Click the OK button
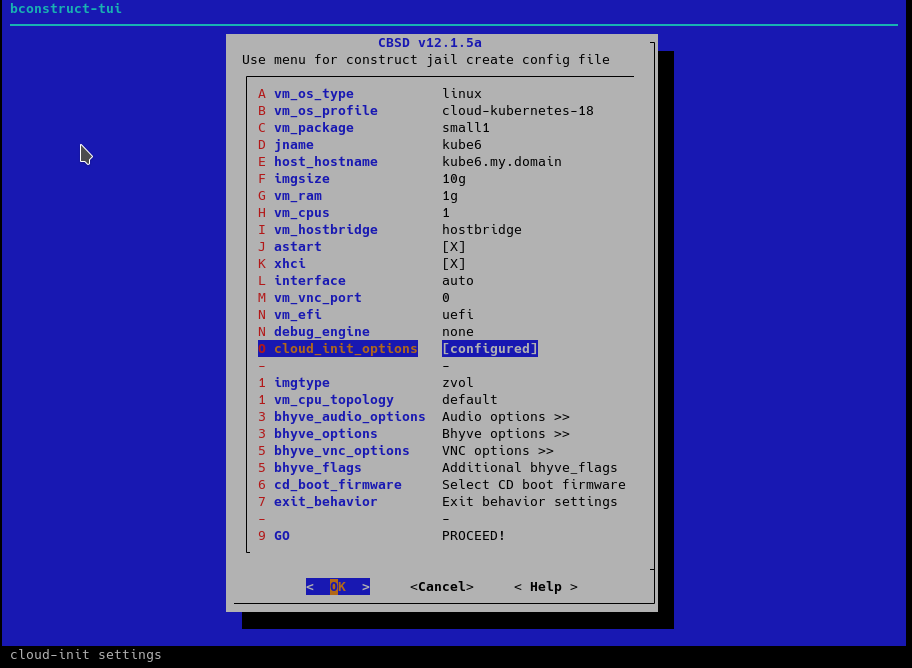This screenshot has width=912, height=668. click(338, 587)
